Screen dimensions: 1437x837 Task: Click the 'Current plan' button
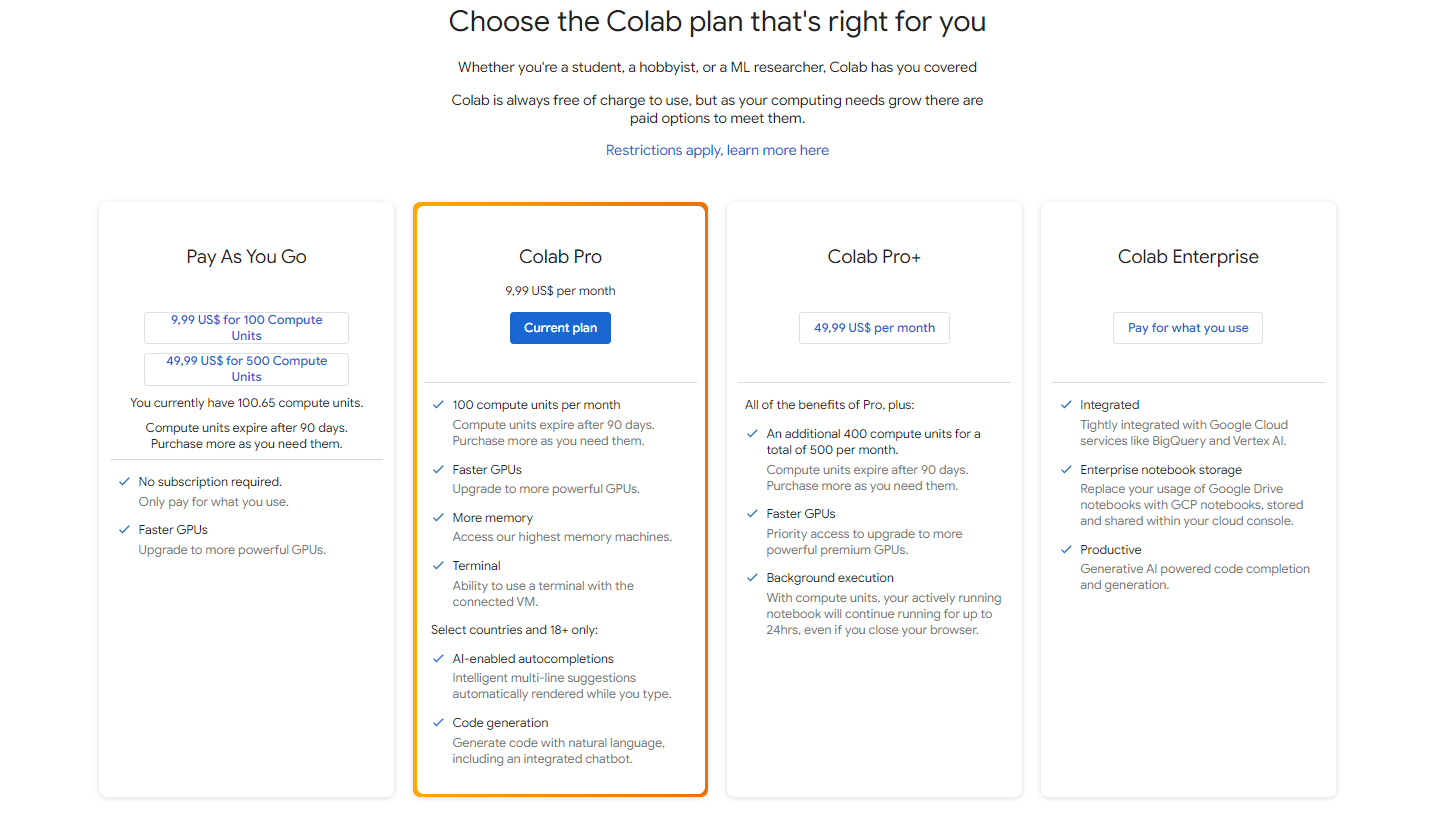(x=560, y=328)
